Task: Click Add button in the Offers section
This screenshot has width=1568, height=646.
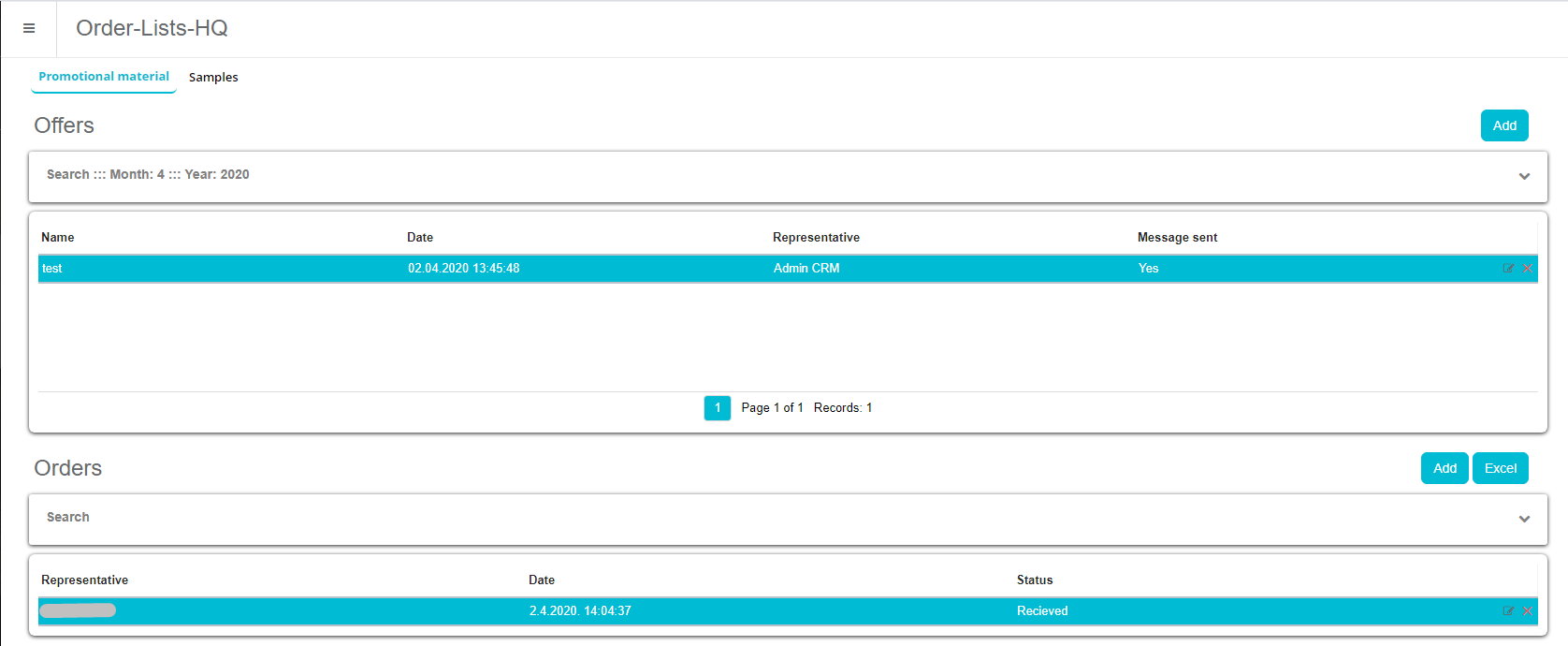Action: point(1503,125)
